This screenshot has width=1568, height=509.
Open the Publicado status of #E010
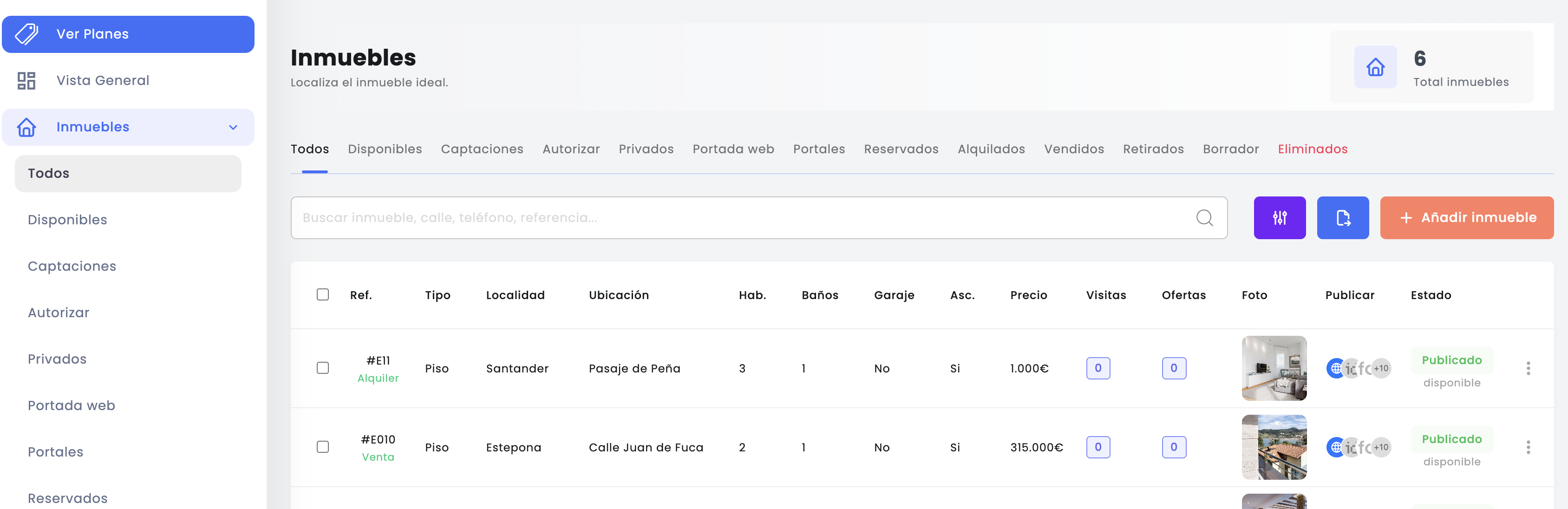tap(1451, 440)
